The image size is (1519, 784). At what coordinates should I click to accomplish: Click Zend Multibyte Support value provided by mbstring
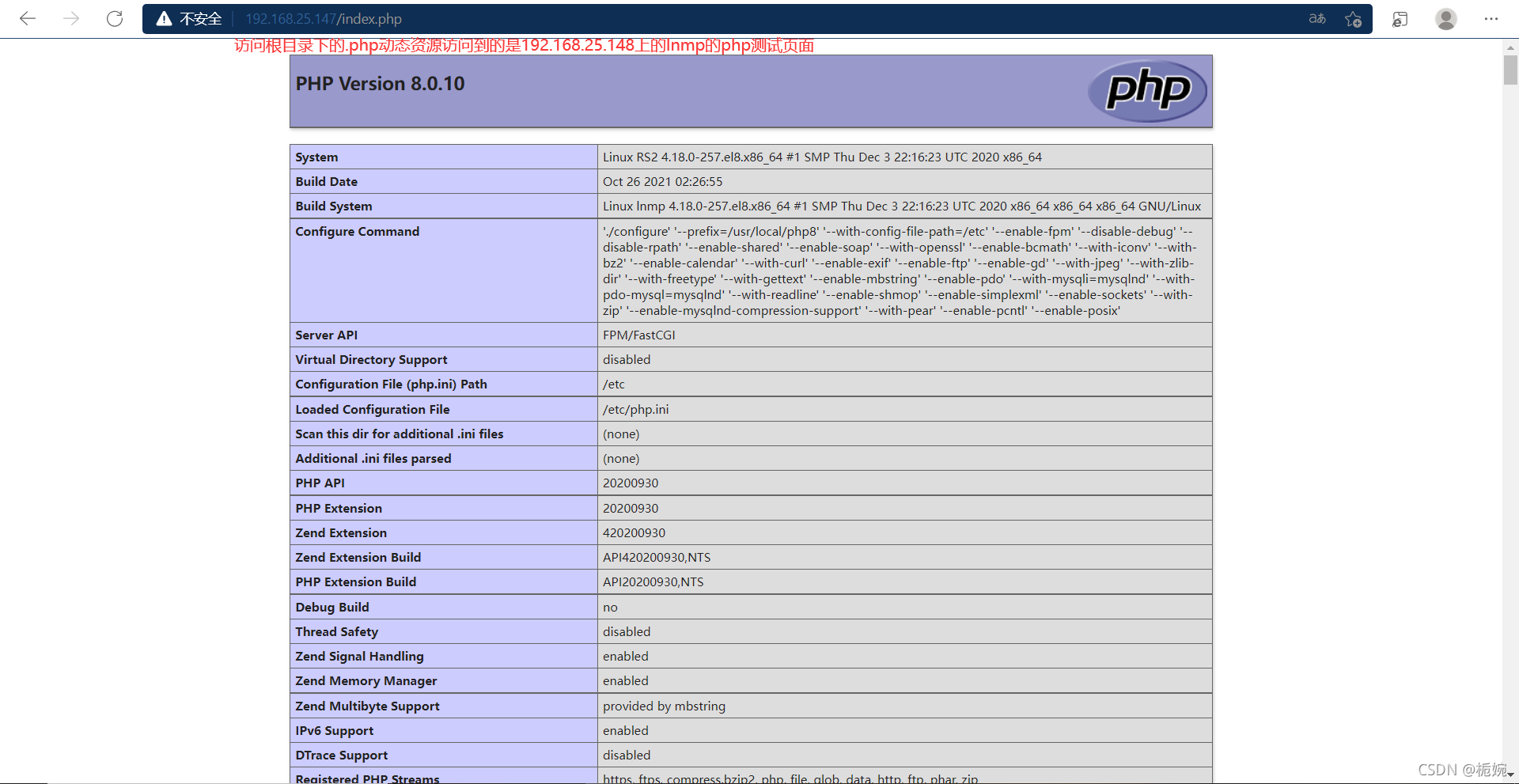click(664, 706)
